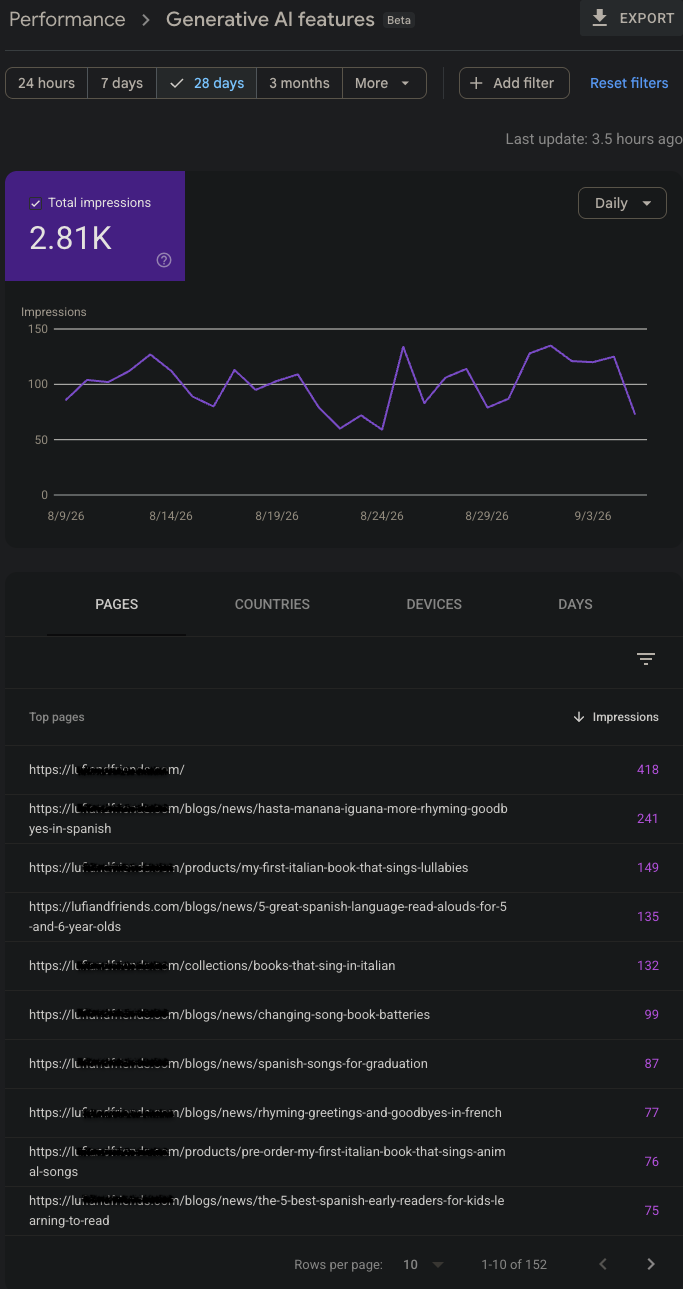Go to next page of results
The width and height of the screenshot is (683, 1289).
(x=651, y=1264)
